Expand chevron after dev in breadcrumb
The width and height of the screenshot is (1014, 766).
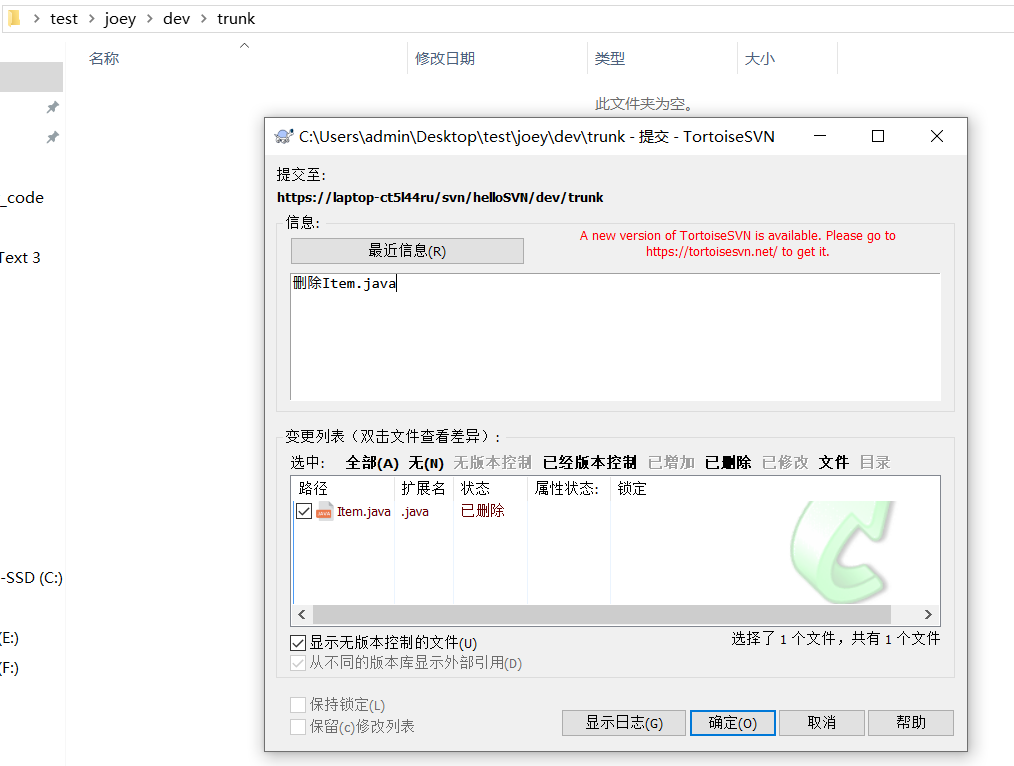[x=204, y=19]
